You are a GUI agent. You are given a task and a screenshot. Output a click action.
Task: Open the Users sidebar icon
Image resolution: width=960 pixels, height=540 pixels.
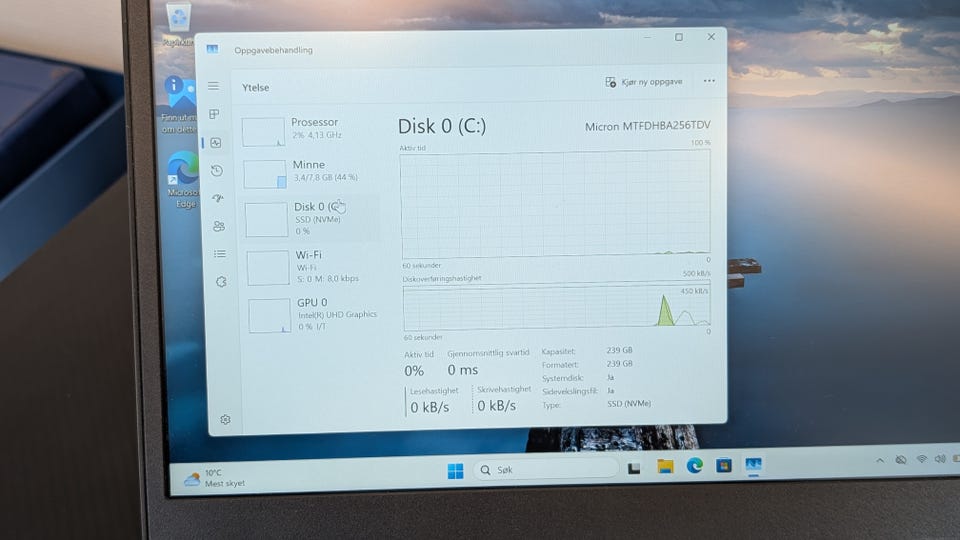point(219,227)
